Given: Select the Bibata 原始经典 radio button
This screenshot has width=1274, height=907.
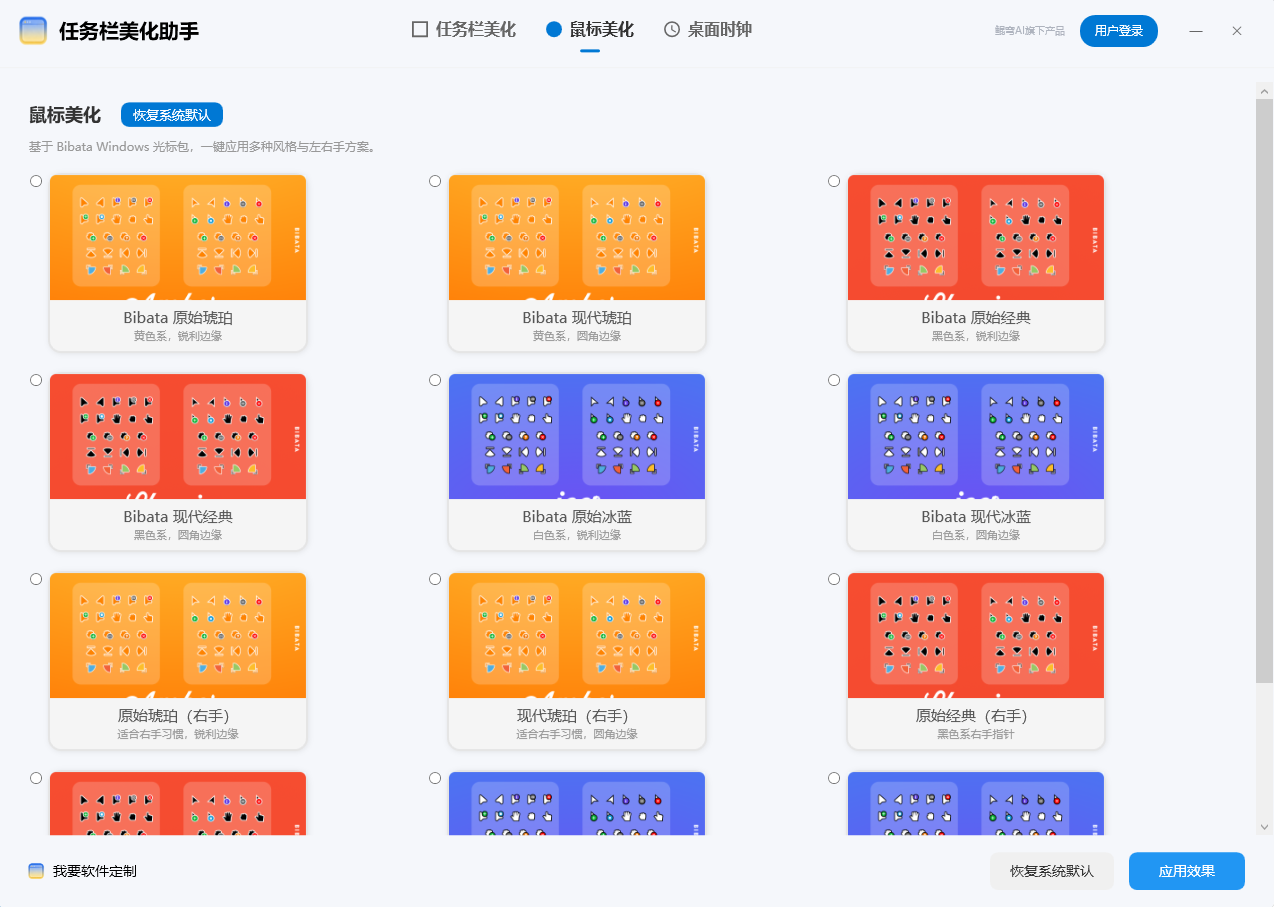Looking at the screenshot, I should point(834,181).
